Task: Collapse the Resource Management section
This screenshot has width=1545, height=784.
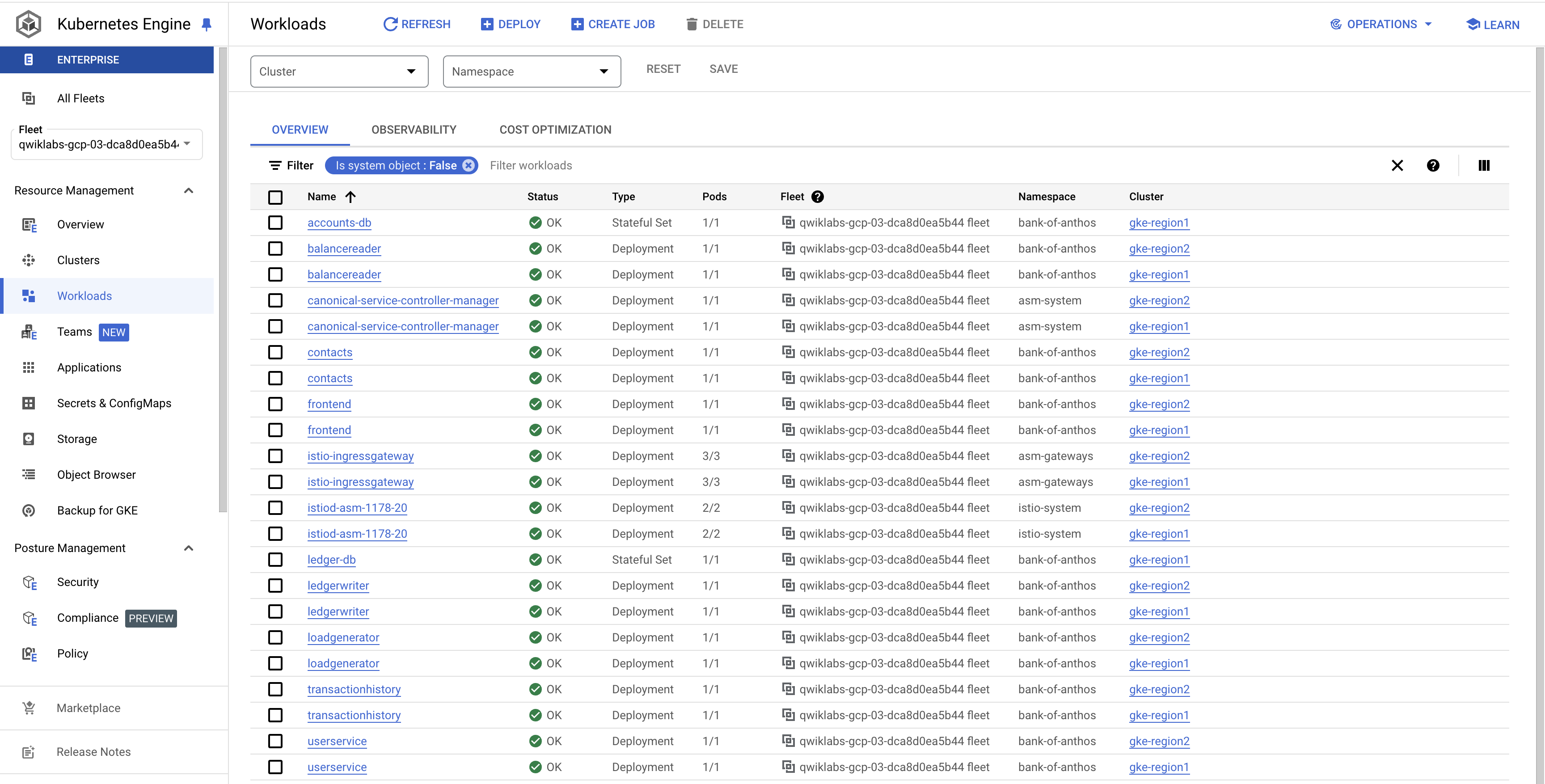Action: [188, 191]
